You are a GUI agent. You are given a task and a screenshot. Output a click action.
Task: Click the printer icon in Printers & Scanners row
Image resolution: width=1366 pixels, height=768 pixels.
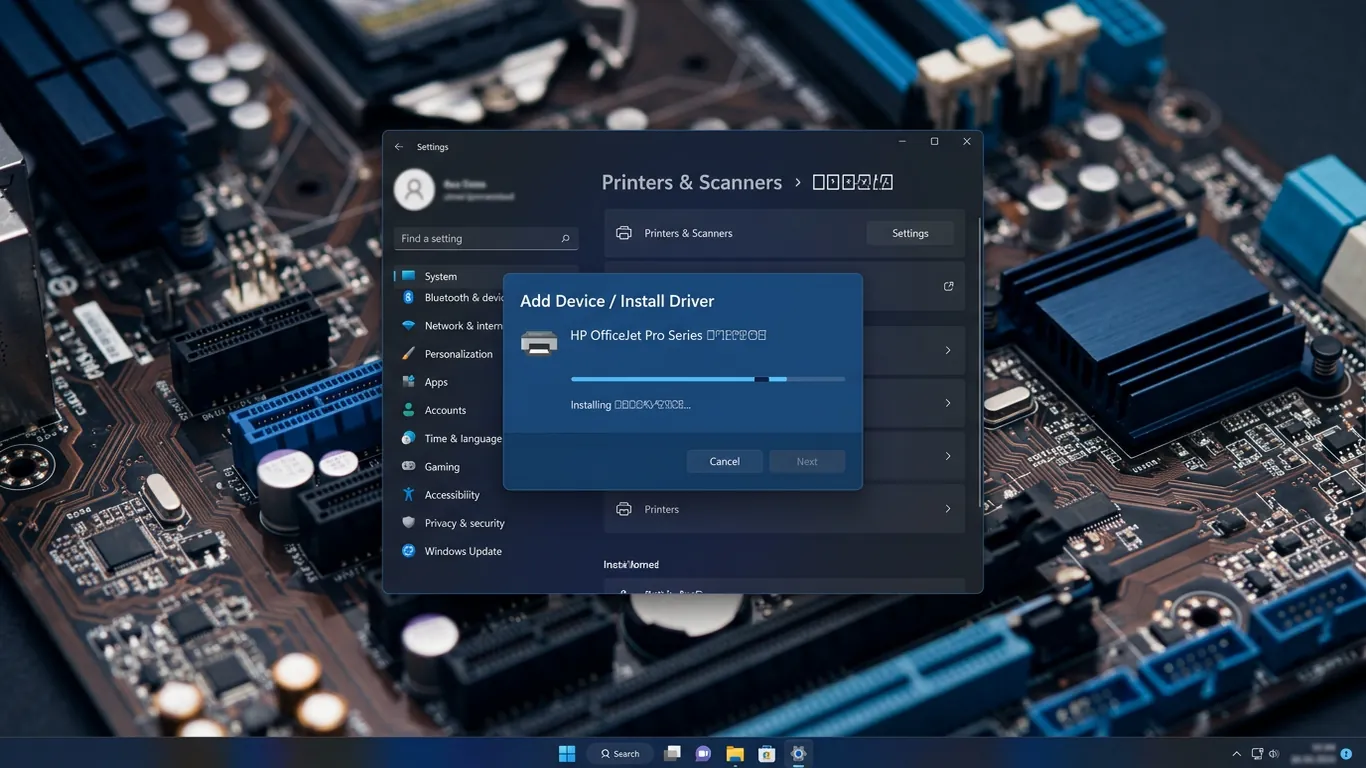pyautogui.click(x=624, y=233)
